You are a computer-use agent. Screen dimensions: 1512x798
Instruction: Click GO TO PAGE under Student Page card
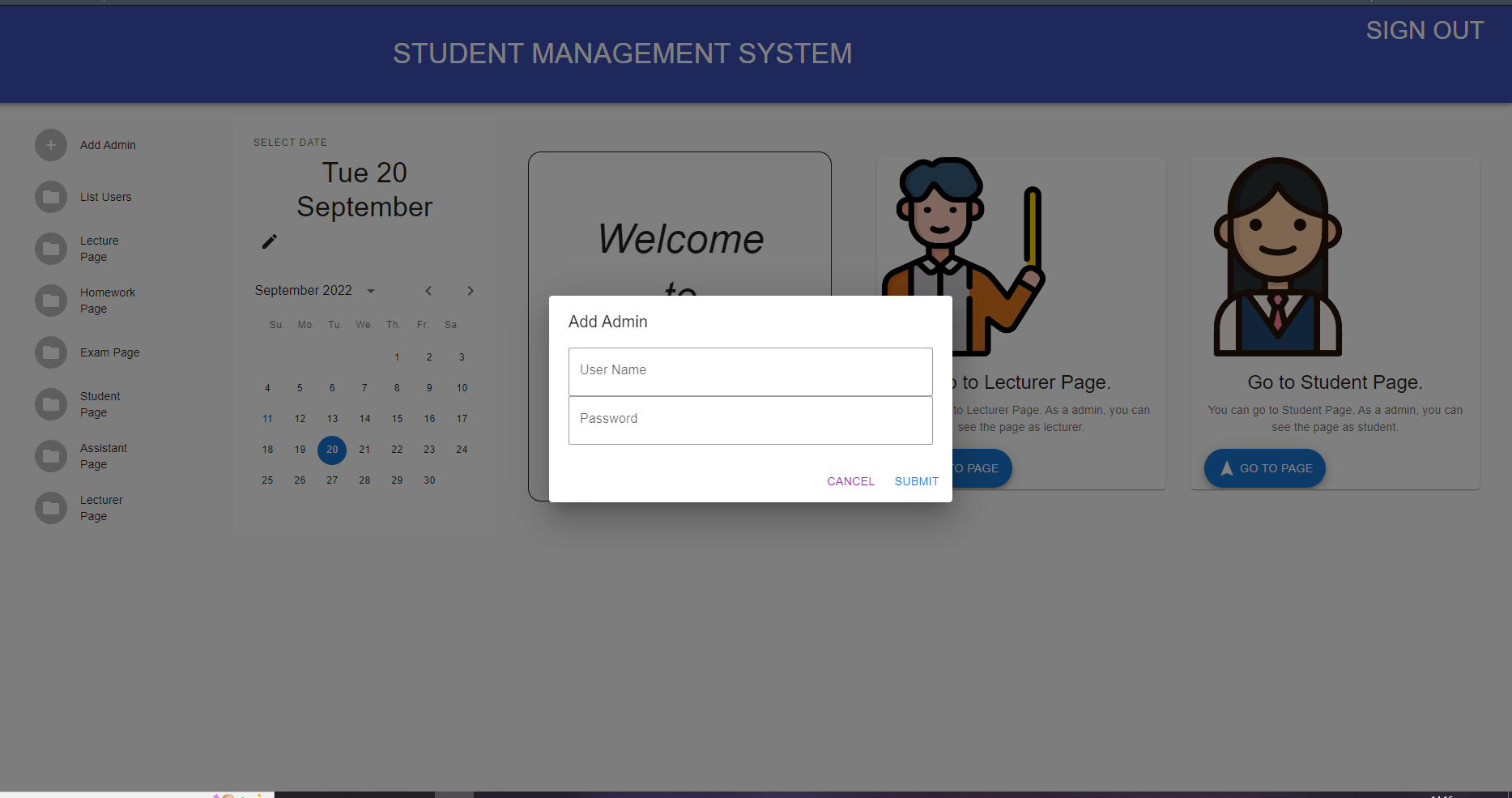pos(1263,468)
